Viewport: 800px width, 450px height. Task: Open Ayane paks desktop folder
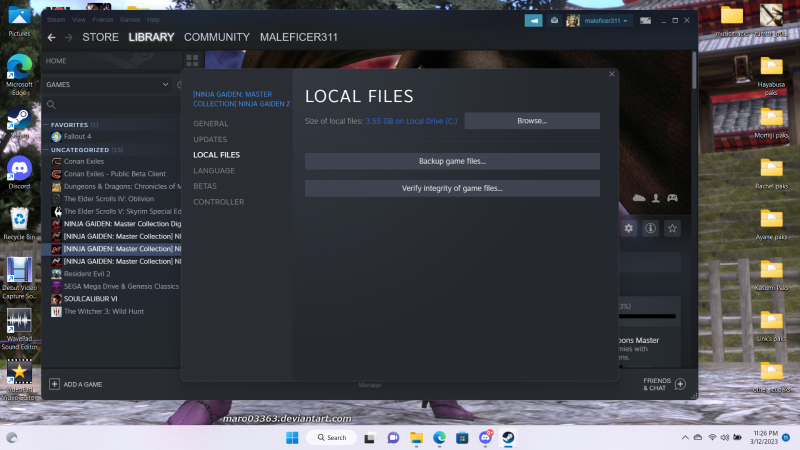(771, 224)
